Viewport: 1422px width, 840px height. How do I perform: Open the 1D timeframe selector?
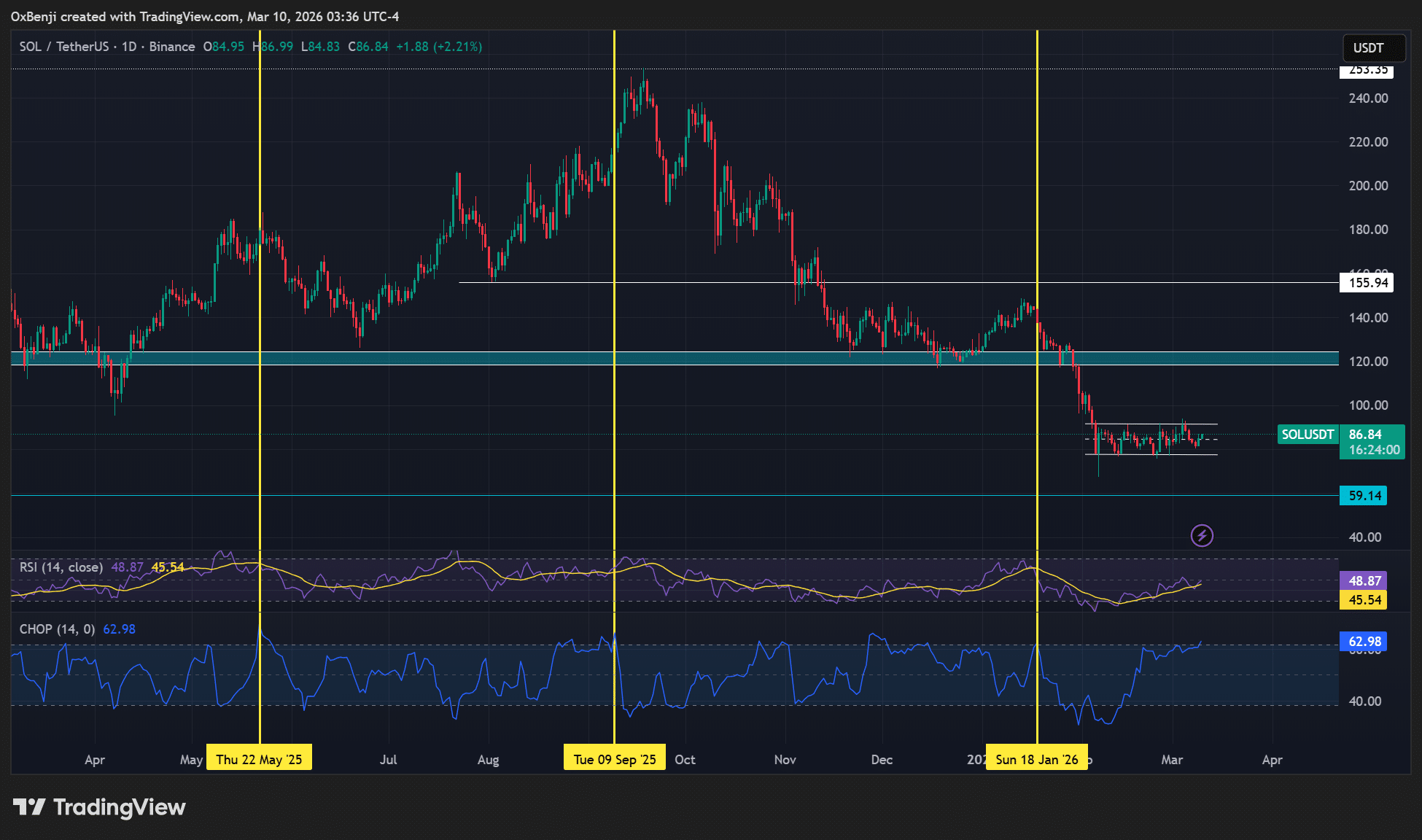128,46
